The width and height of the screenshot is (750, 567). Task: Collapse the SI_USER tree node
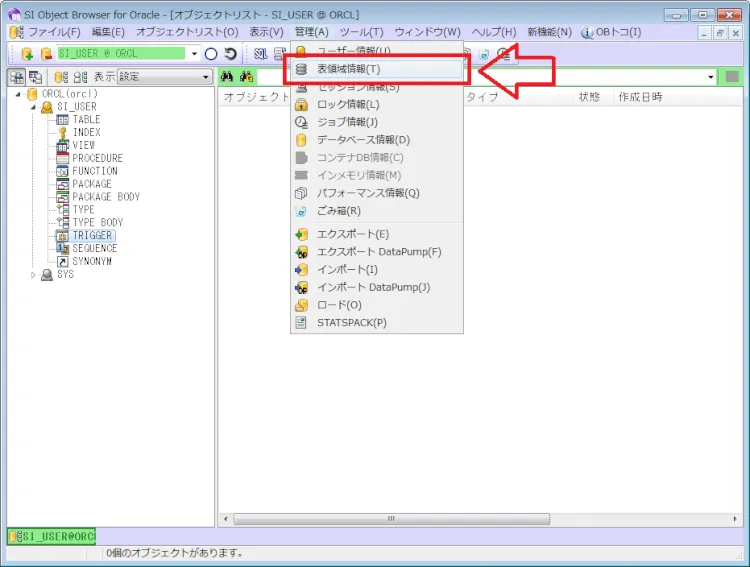33,107
